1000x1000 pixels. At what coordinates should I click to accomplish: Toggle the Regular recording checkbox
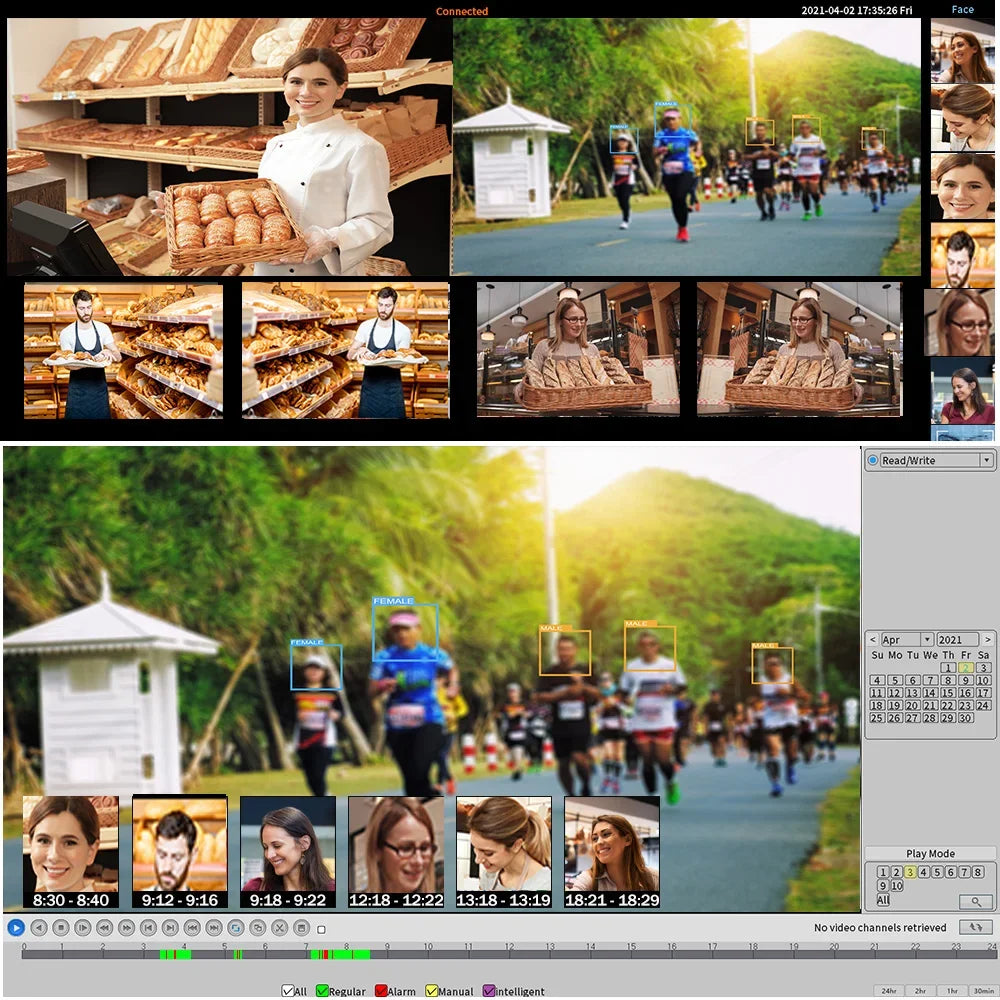point(322,991)
